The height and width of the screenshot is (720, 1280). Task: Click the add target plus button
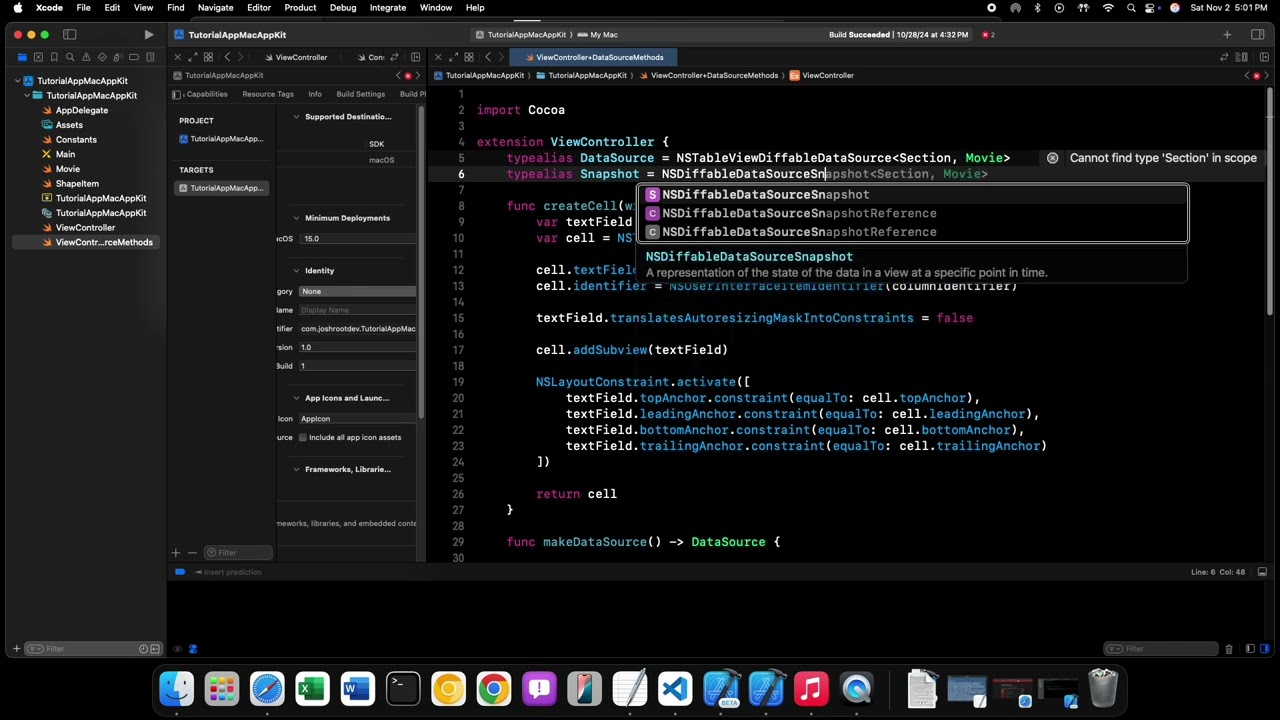(176, 552)
